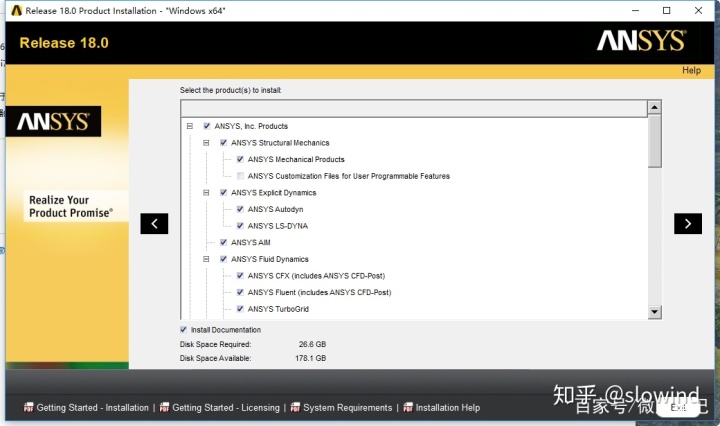Collapse the ANSYS Structural Mechanics node
The width and height of the screenshot is (720, 426).
206,143
